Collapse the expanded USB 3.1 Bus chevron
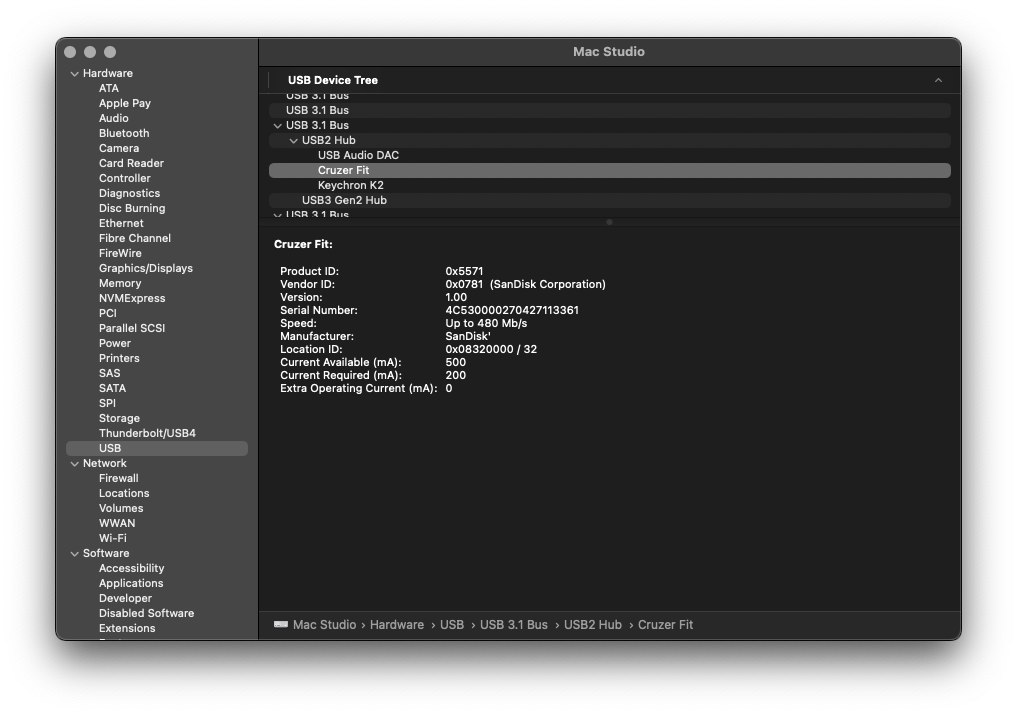The image size is (1017, 714). (x=278, y=126)
